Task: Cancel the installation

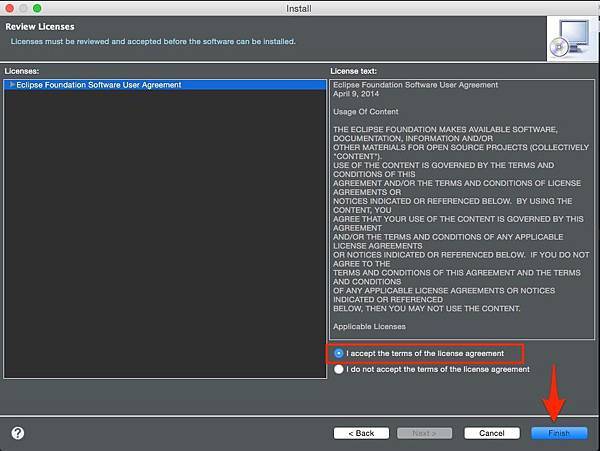Action: click(x=492, y=433)
